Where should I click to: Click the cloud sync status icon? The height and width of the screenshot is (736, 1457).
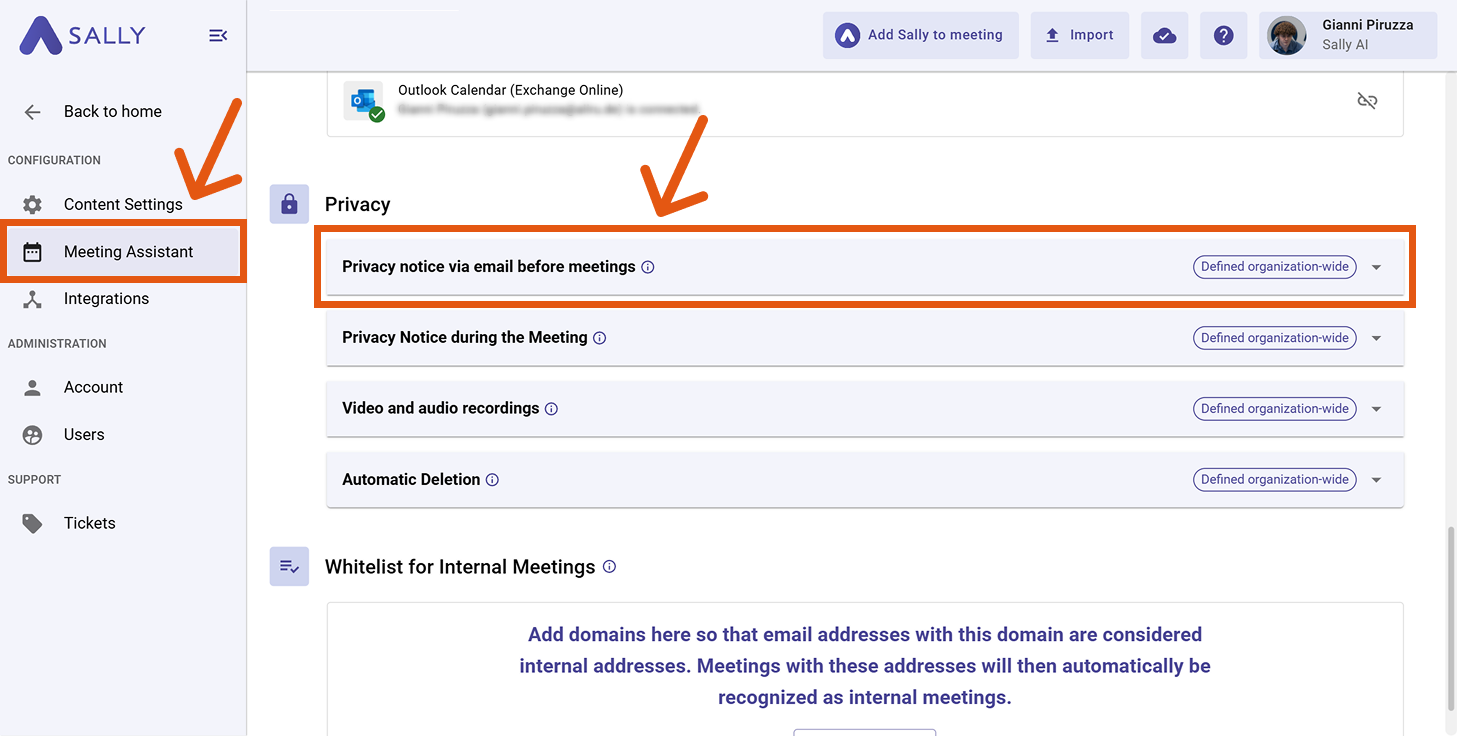pyautogui.click(x=1164, y=36)
